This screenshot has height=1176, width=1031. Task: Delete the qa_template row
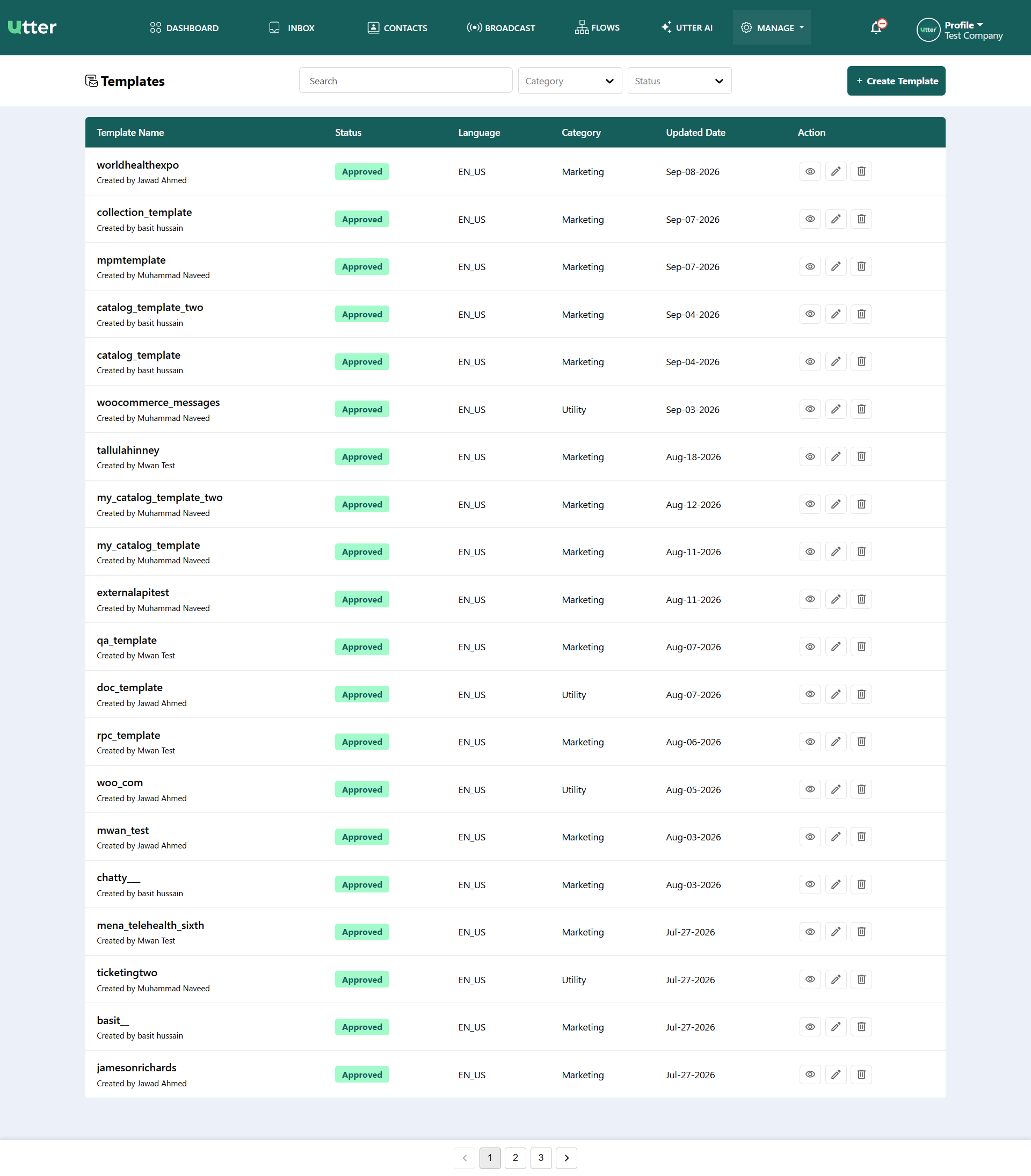click(861, 647)
